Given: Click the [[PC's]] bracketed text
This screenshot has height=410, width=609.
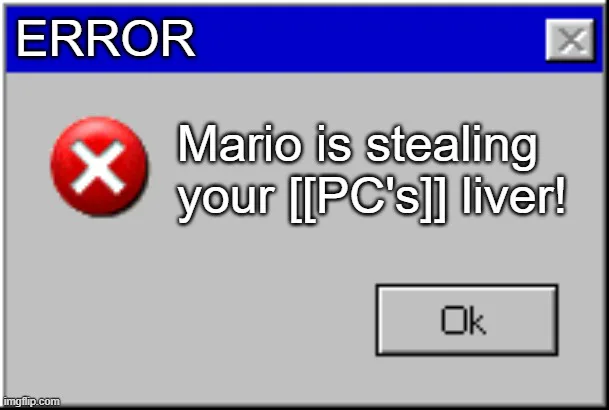Looking at the screenshot, I should 367,200.
